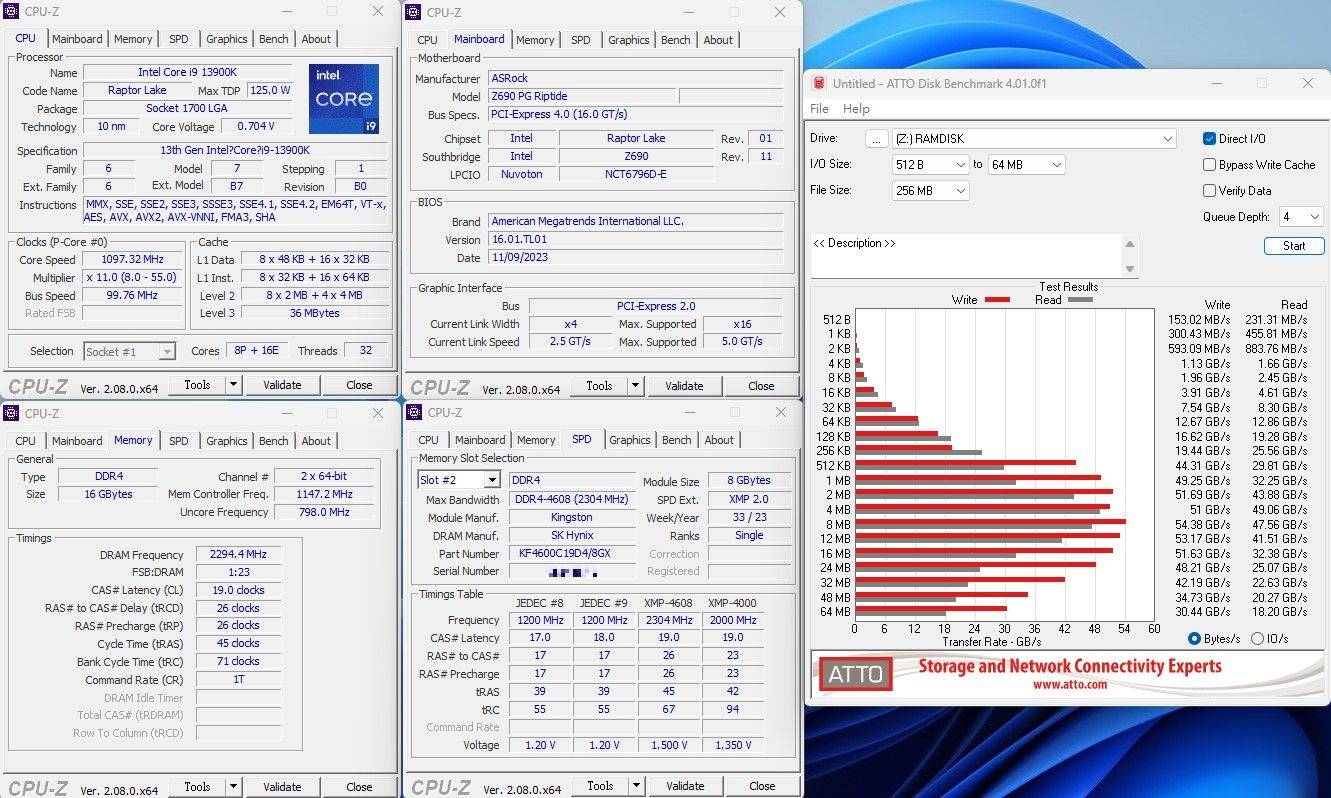Click Validate in the SPD tab window
Image resolution: width=1331 pixels, height=798 pixels.
(x=685, y=786)
